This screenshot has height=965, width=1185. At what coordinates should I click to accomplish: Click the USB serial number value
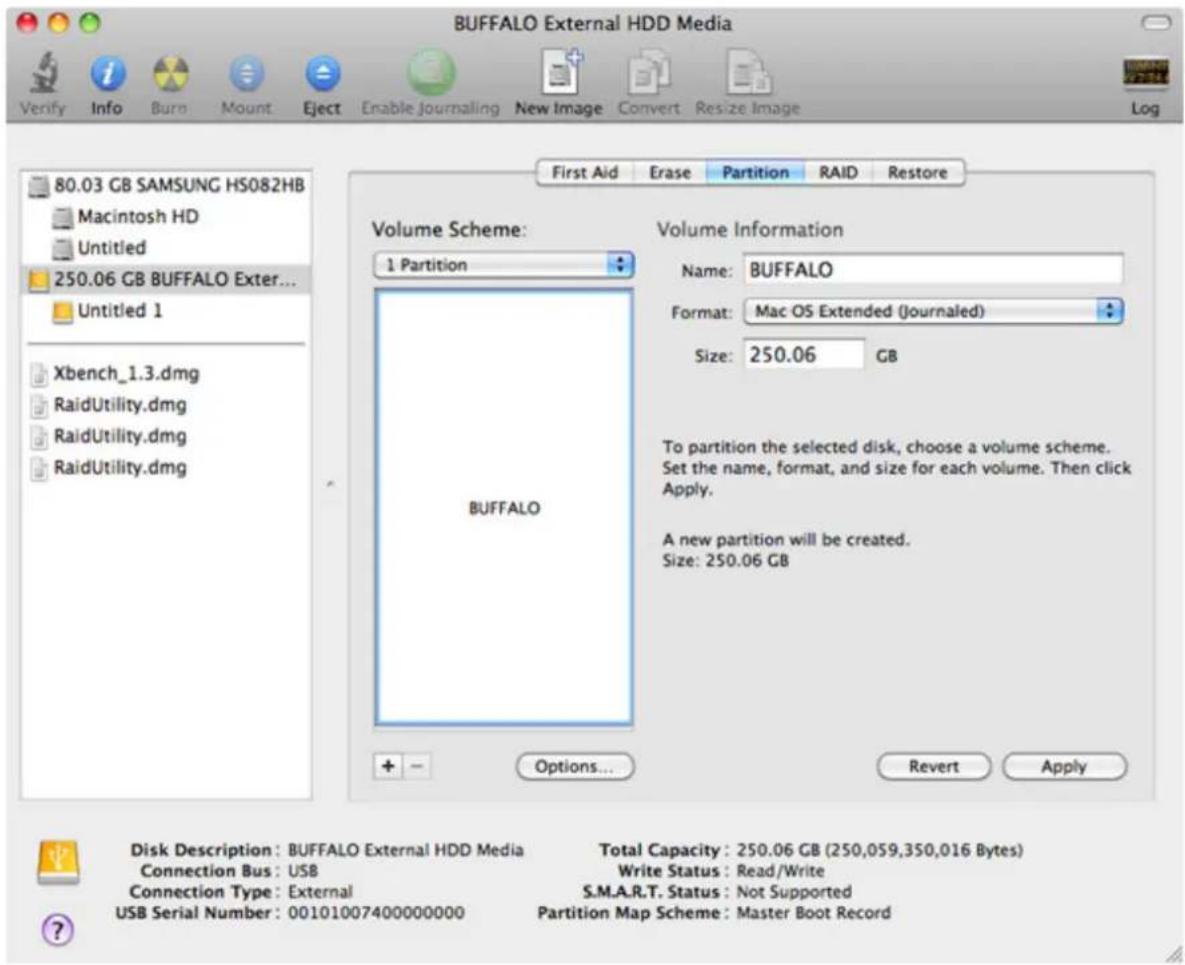tap(376, 913)
